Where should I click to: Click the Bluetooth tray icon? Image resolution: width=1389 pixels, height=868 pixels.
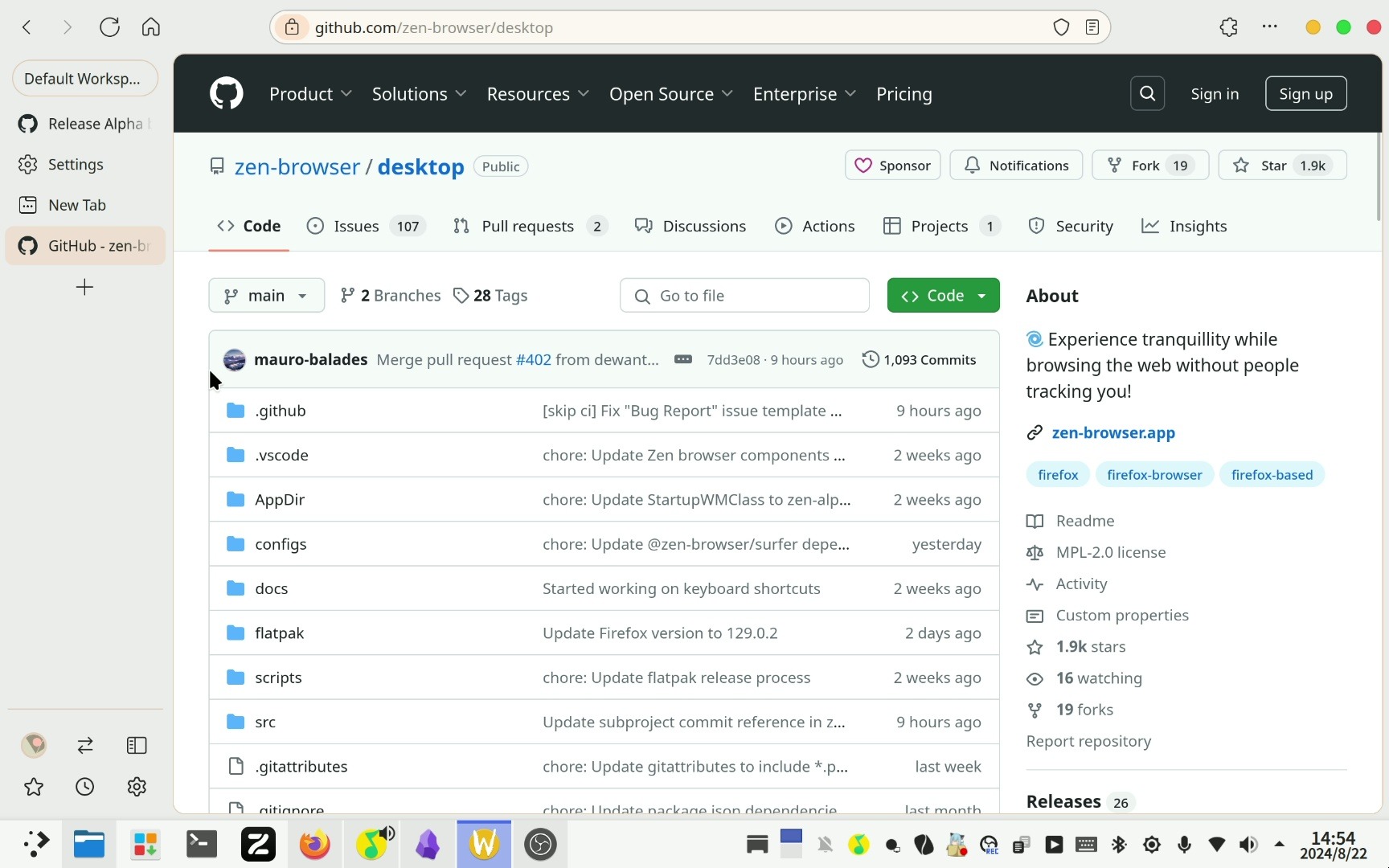pyautogui.click(x=1119, y=845)
